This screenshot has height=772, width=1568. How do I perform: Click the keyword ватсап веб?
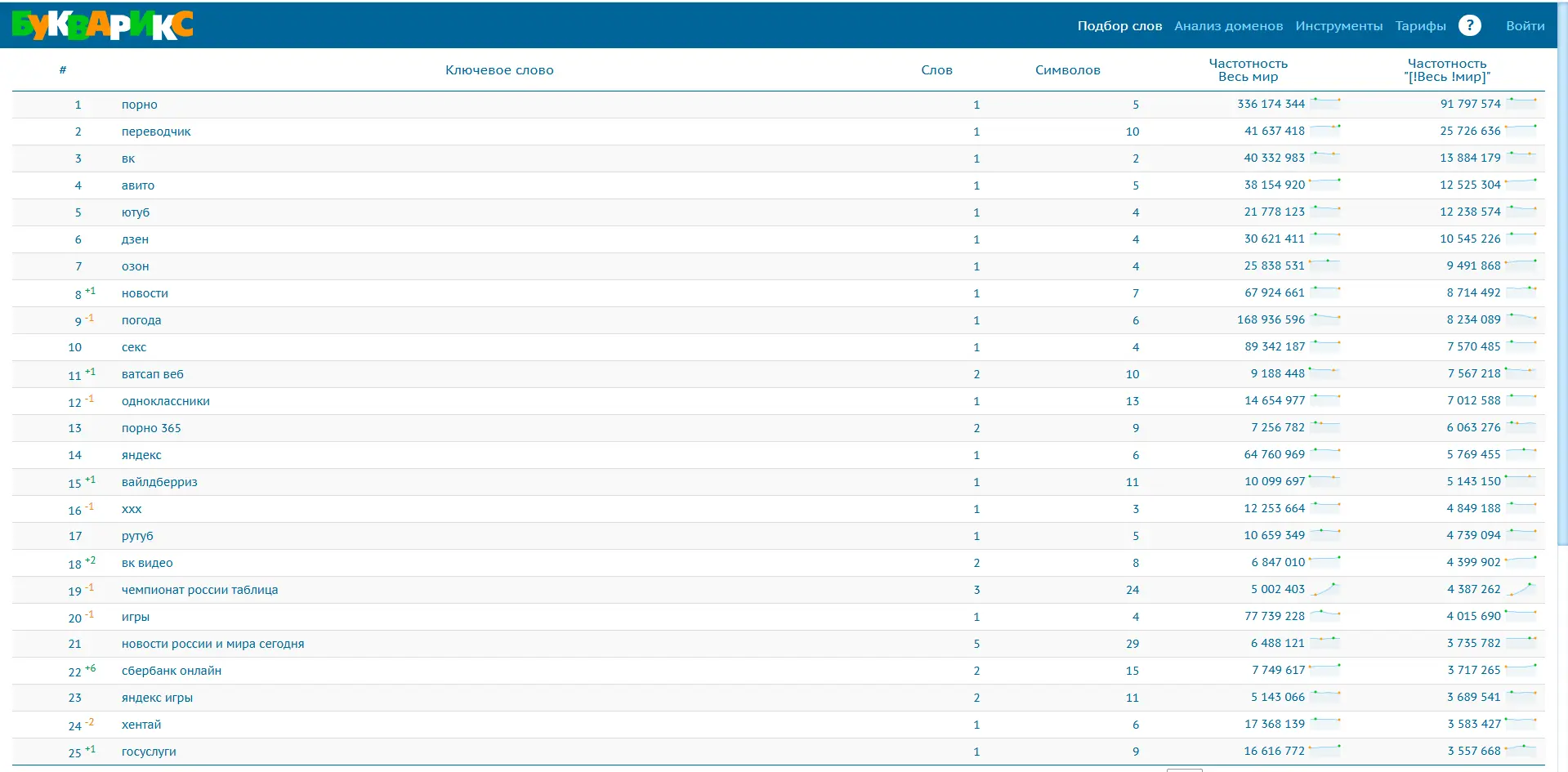pyautogui.click(x=153, y=374)
